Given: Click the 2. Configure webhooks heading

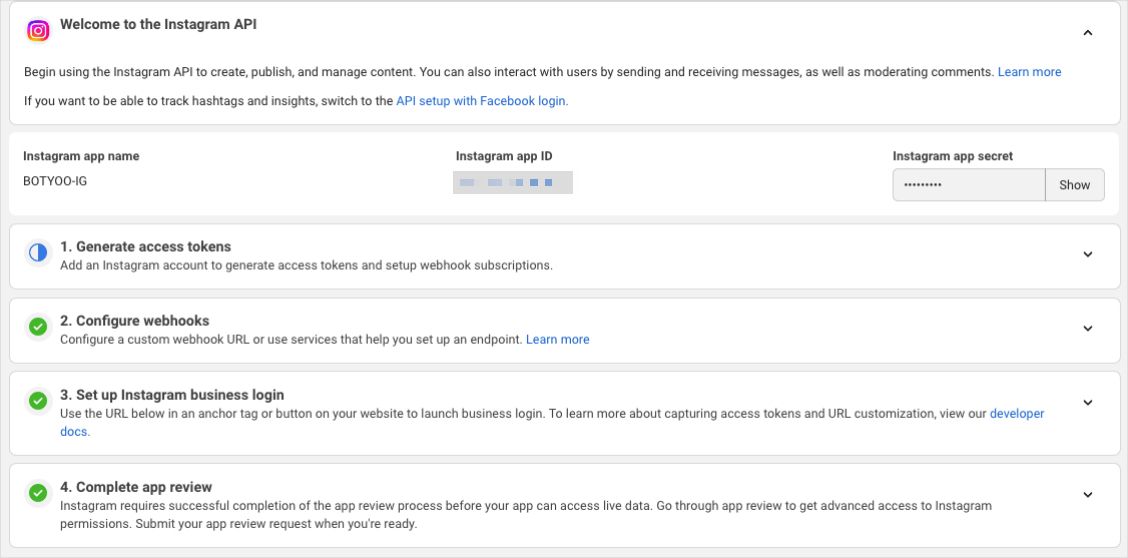Looking at the screenshot, I should pyautogui.click(x=135, y=321).
